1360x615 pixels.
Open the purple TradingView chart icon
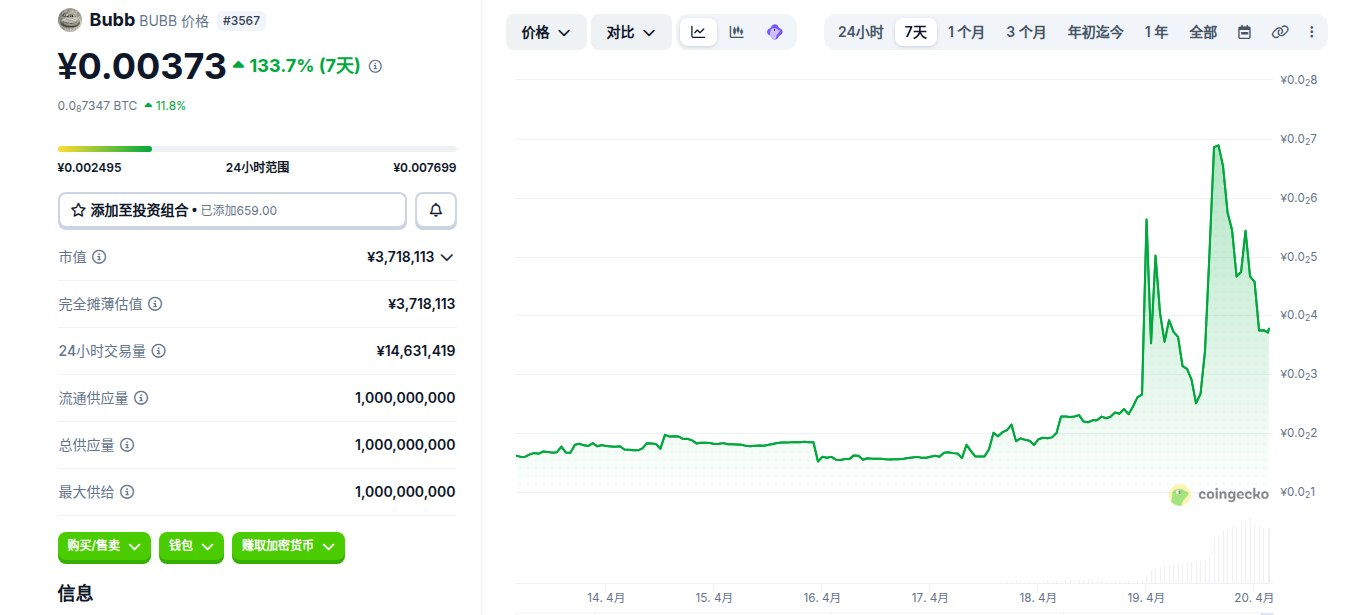[x=774, y=32]
